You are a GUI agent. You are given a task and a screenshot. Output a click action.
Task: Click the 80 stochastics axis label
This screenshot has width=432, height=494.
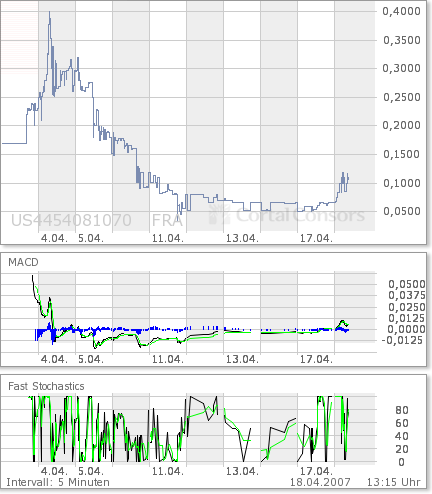pos(402,410)
